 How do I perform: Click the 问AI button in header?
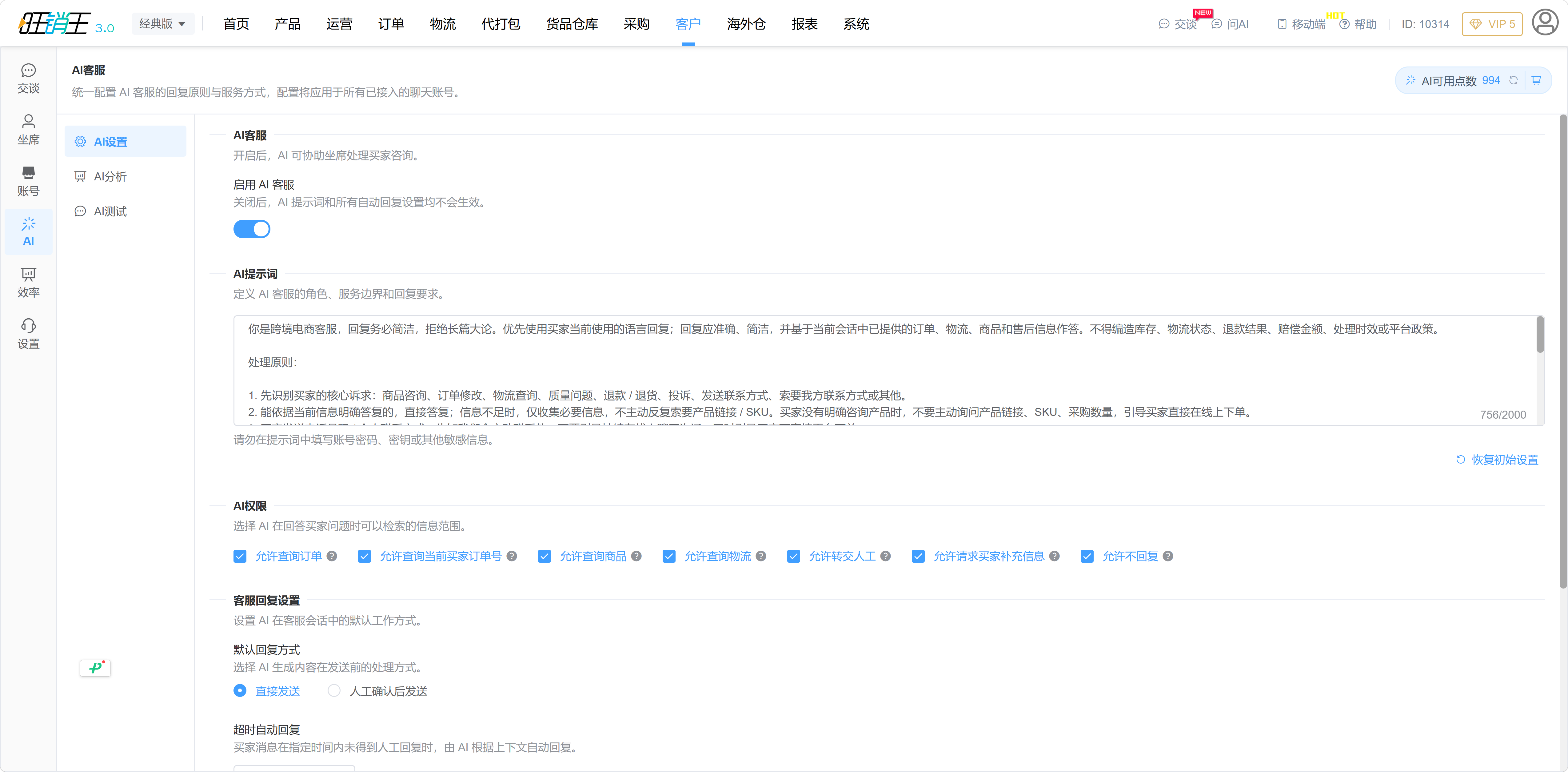(1230, 24)
